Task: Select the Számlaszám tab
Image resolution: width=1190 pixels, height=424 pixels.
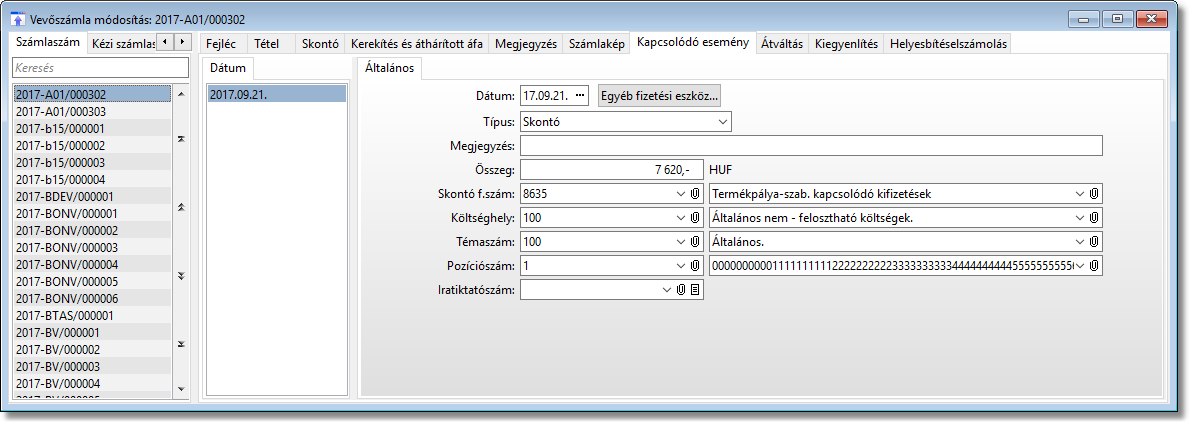Action: [x=47, y=42]
